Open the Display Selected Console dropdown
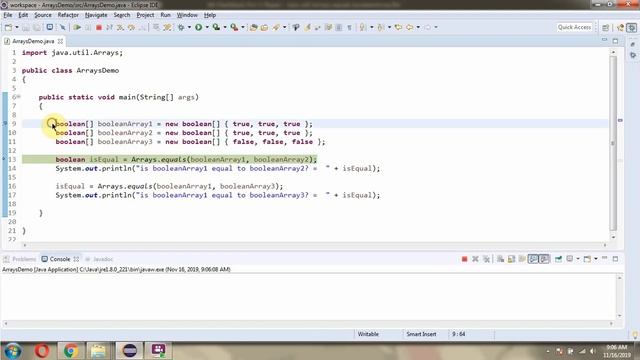 [x=578, y=259]
